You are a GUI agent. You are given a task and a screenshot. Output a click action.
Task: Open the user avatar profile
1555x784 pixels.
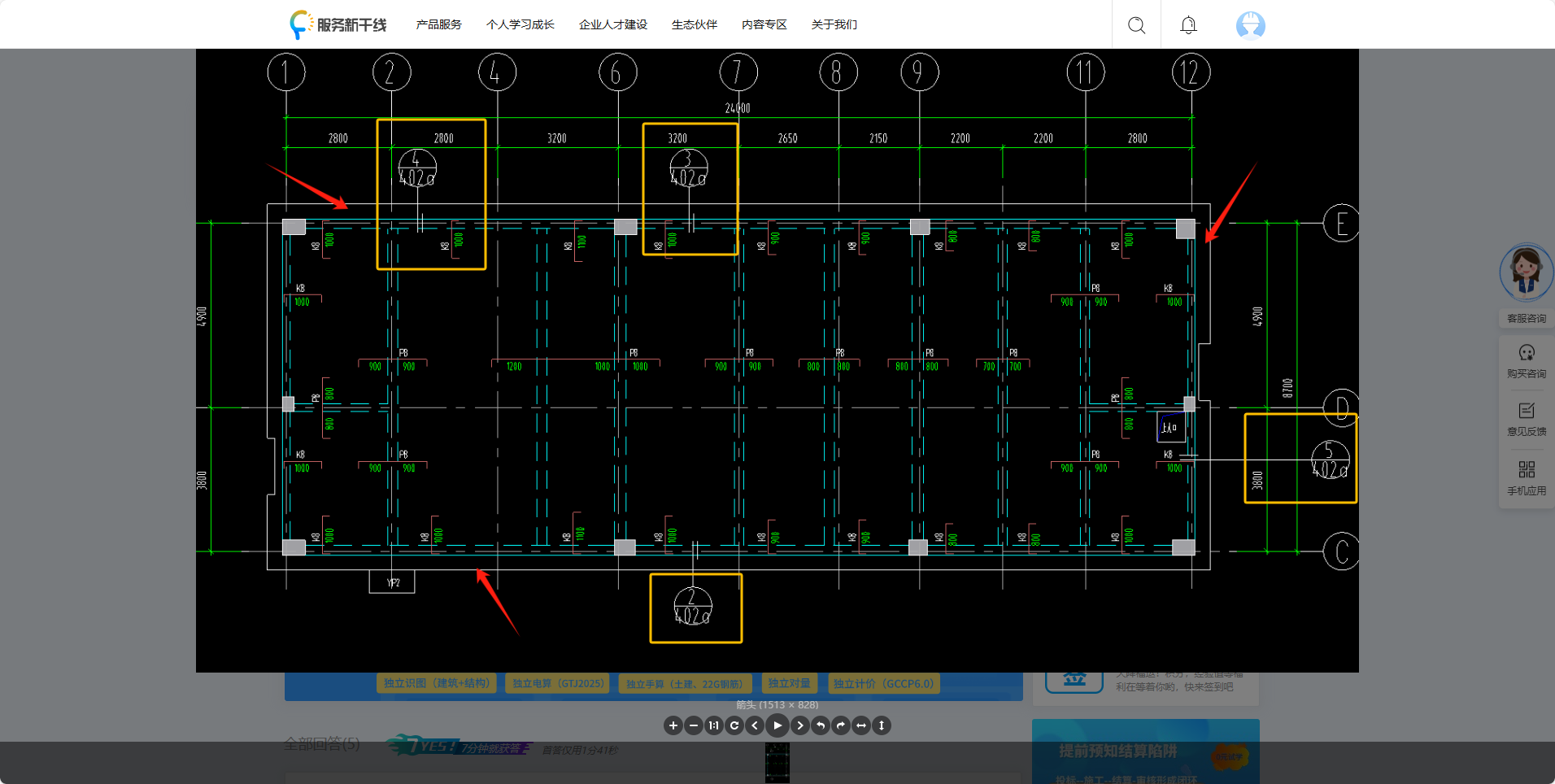click(x=1250, y=25)
